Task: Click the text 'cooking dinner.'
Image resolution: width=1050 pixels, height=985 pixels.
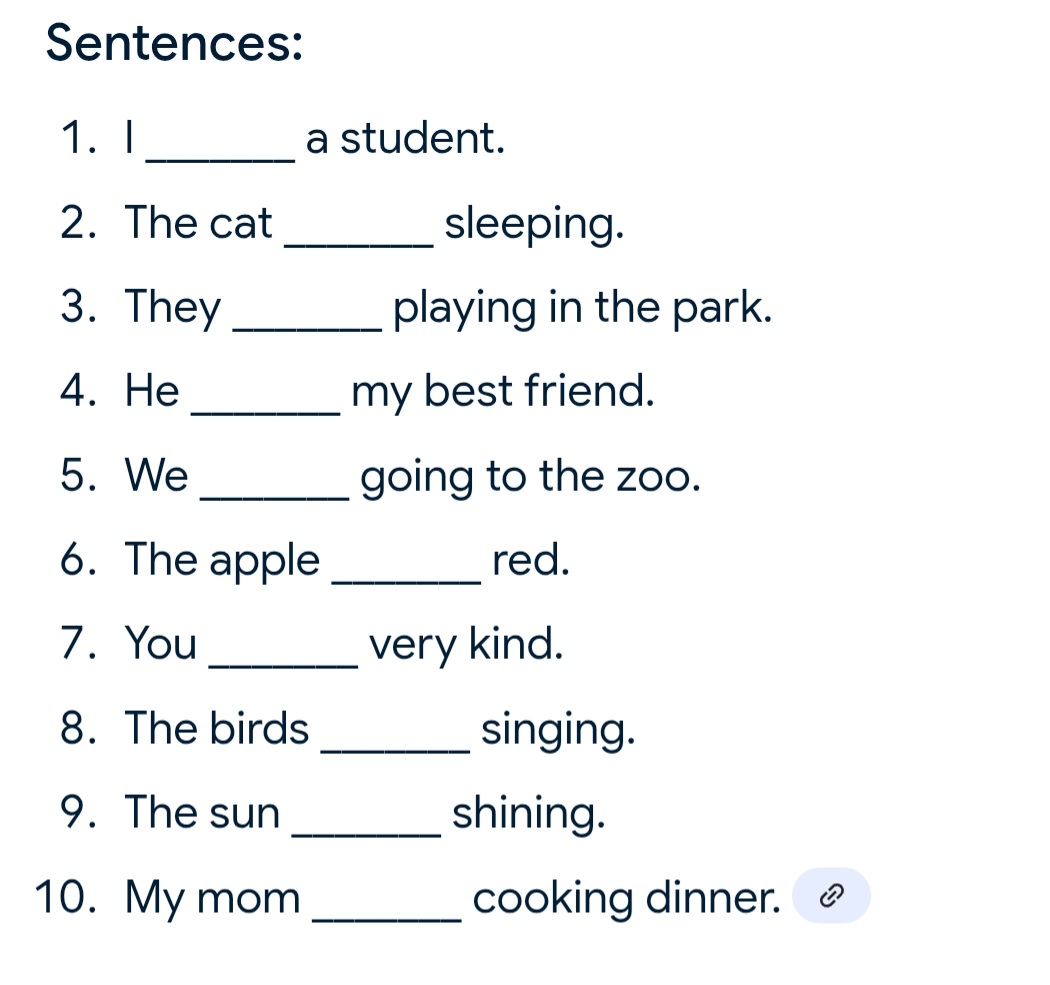Action: 627,898
